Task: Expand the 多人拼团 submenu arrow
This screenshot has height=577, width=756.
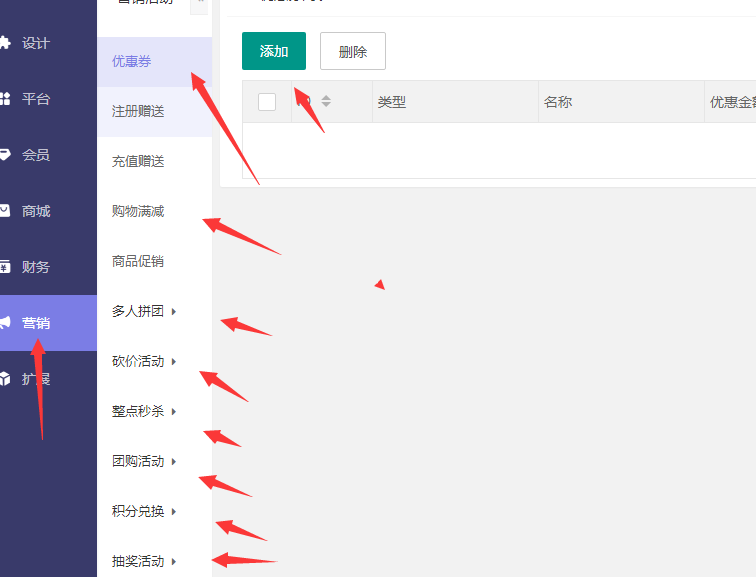Action: (174, 312)
